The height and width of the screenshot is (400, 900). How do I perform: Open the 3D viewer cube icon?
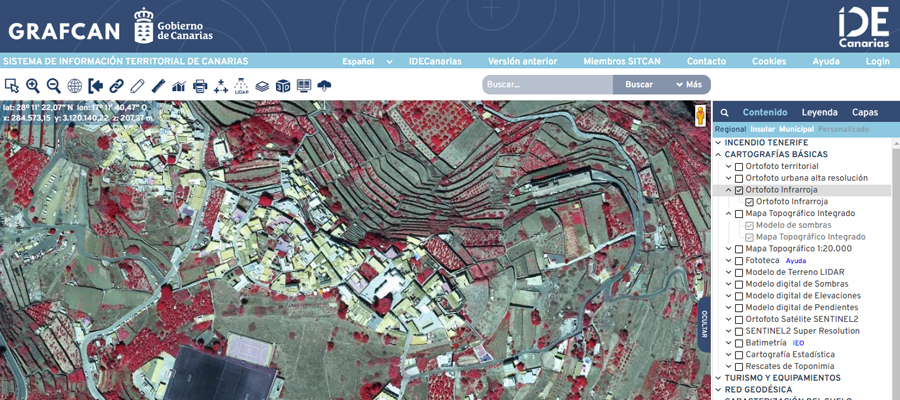283,86
